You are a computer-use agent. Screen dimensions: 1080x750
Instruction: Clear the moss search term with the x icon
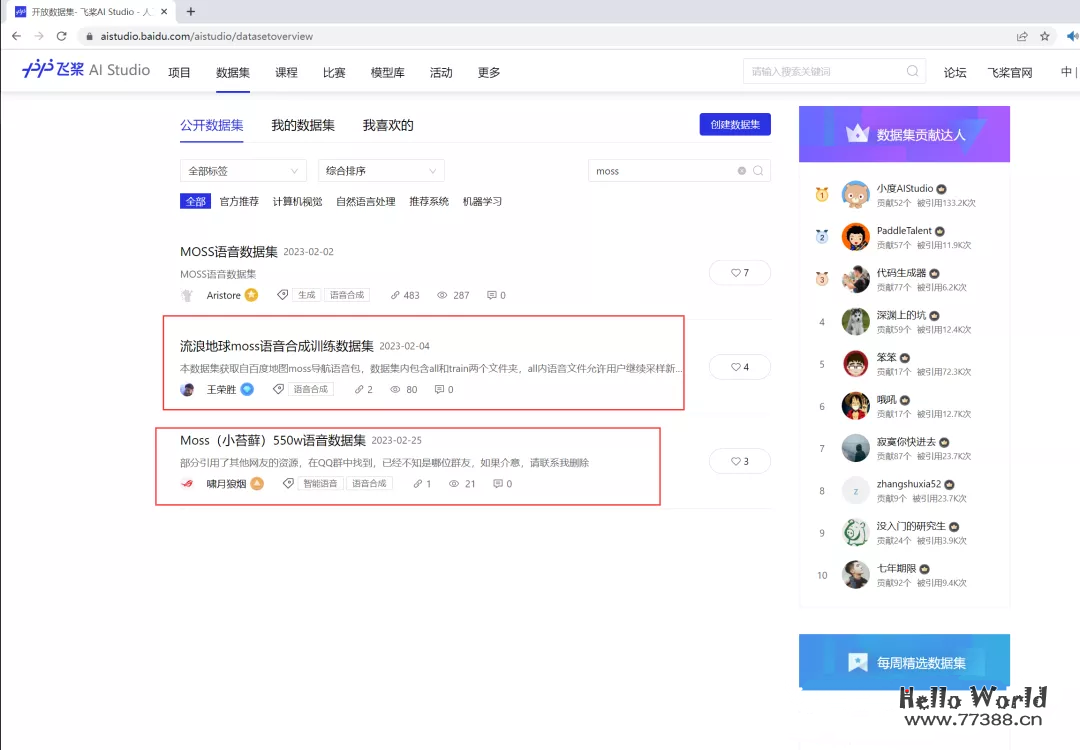tap(741, 171)
